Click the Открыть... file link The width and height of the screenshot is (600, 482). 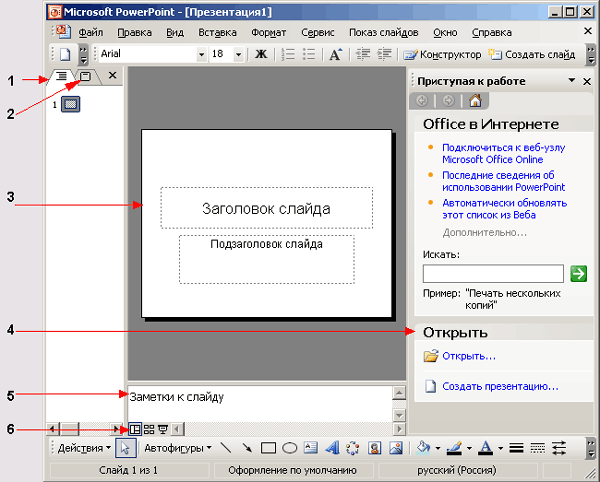tap(469, 356)
